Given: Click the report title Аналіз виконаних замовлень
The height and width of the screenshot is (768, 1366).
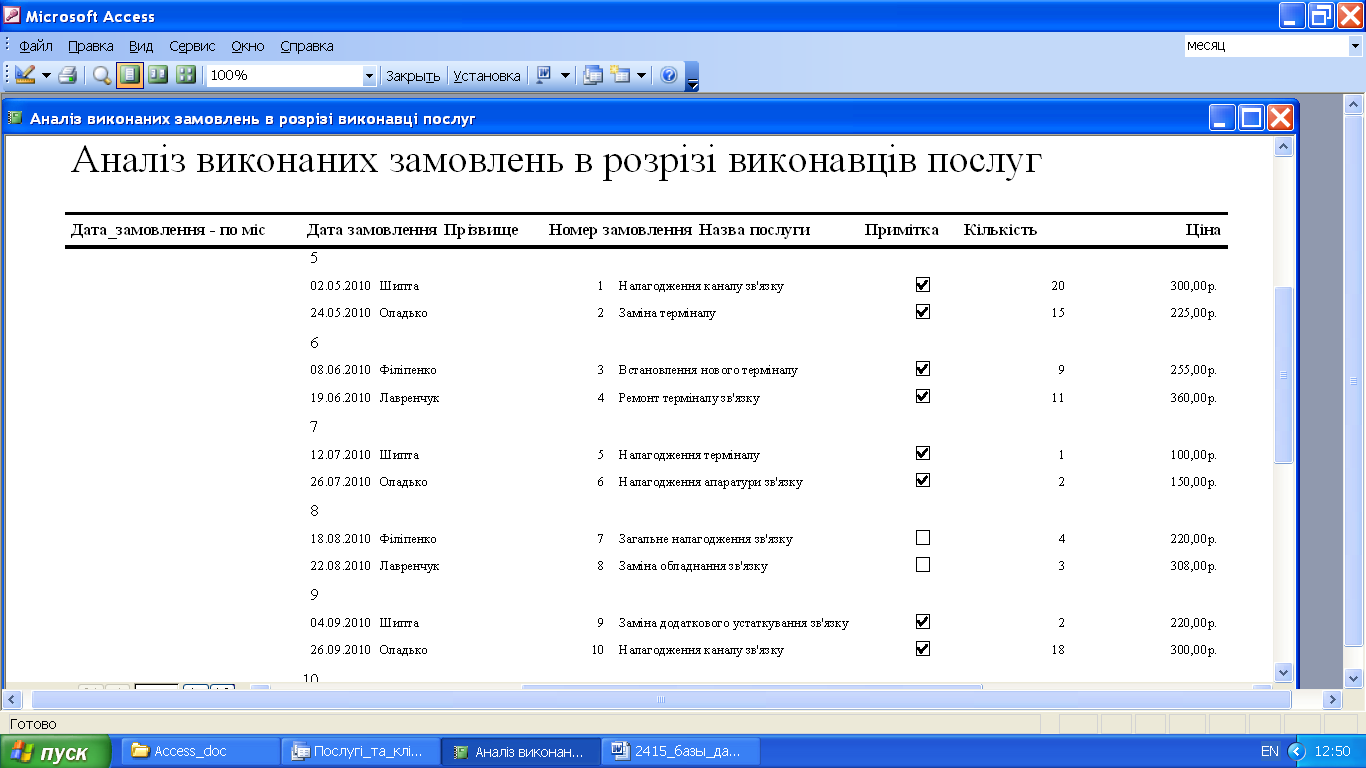Looking at the screenshot, I should [x=556, y=162].
